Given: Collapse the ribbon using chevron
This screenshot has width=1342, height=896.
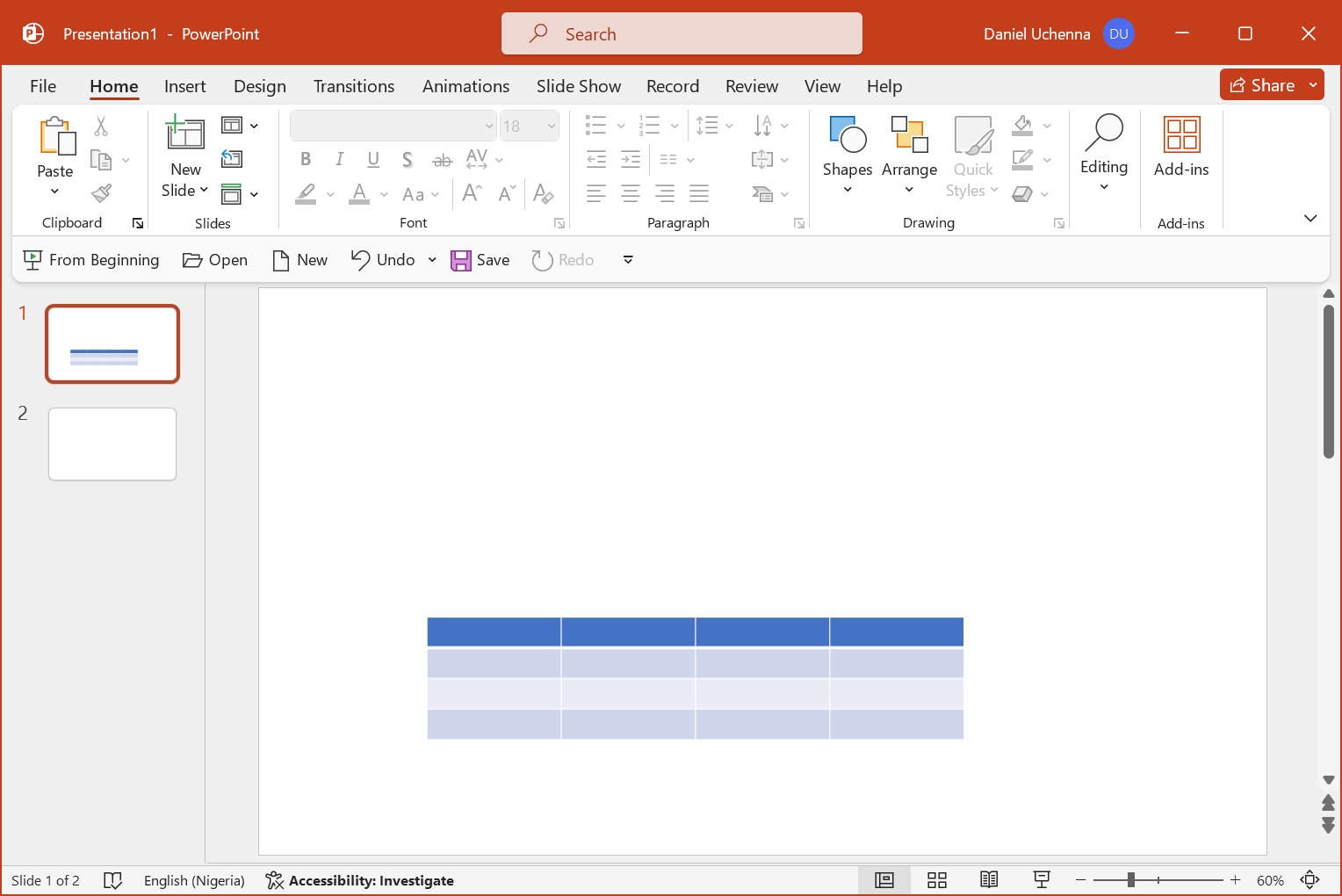Looking at the screenshot, I should click(x=1310, y=219).
